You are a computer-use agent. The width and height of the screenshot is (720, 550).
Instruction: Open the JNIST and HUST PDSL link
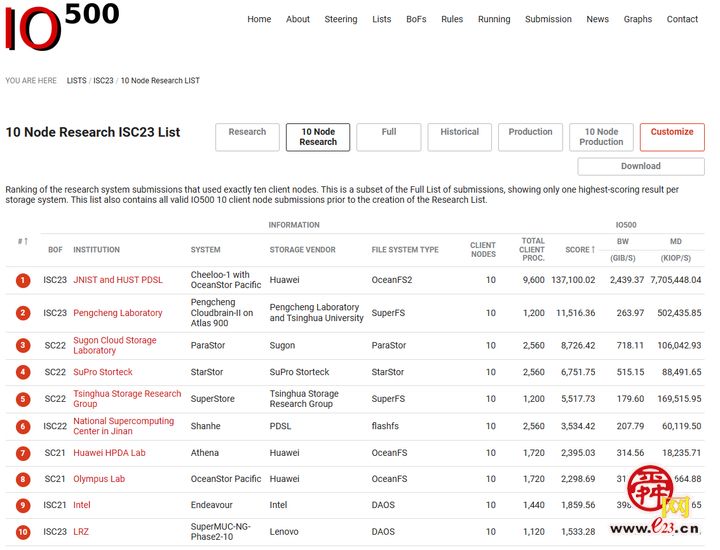pyautogui.click(x=117, y=280)
